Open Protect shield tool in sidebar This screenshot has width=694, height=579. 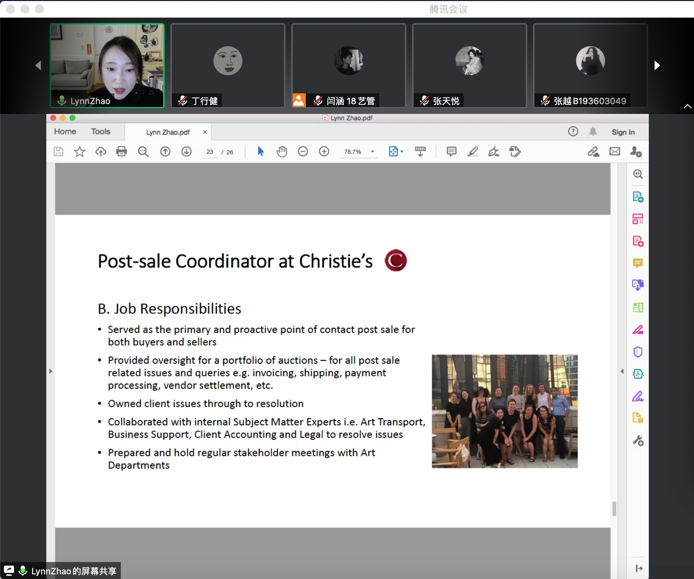click(638, 352)
